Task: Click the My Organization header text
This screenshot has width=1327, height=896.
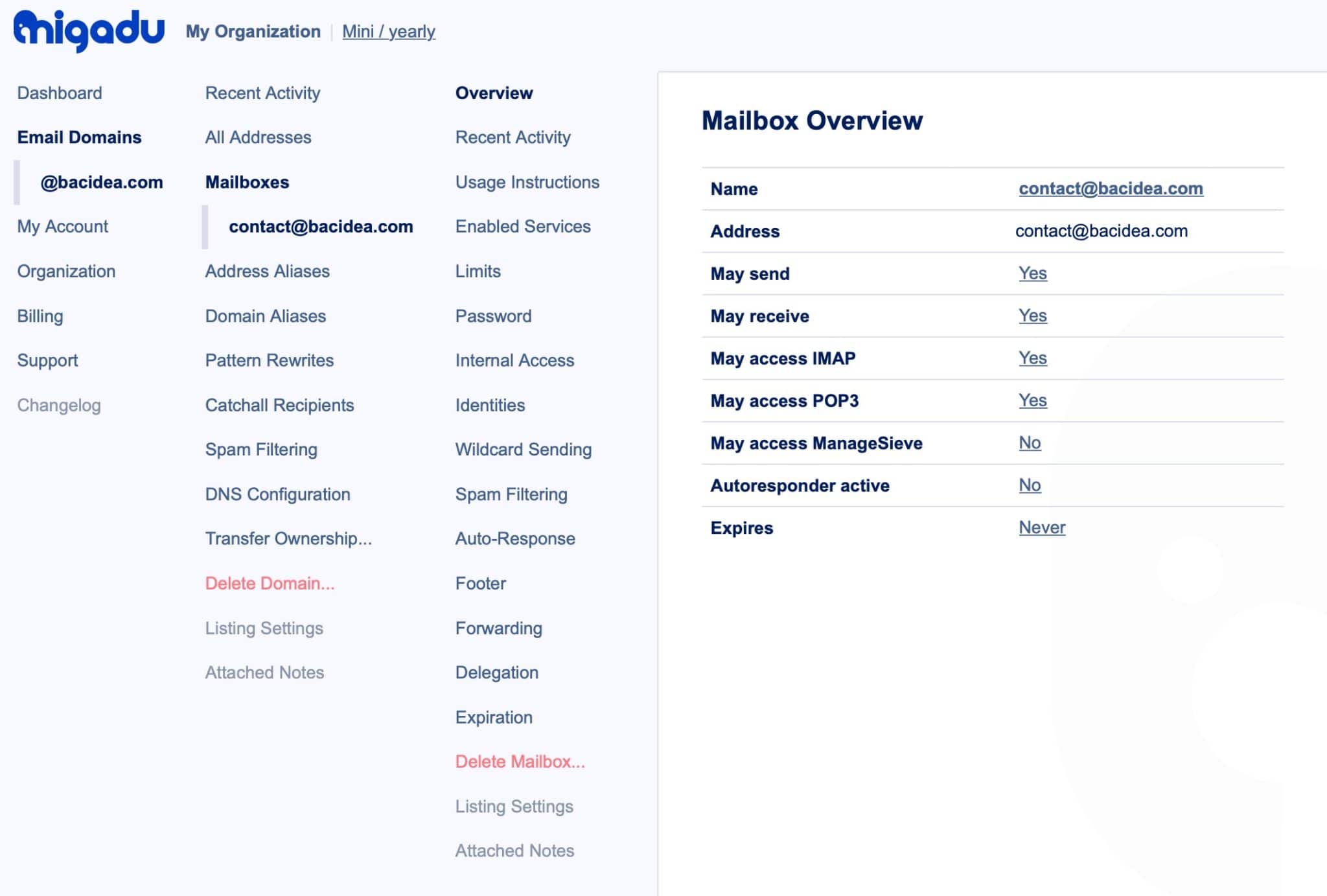Action: 253,31
